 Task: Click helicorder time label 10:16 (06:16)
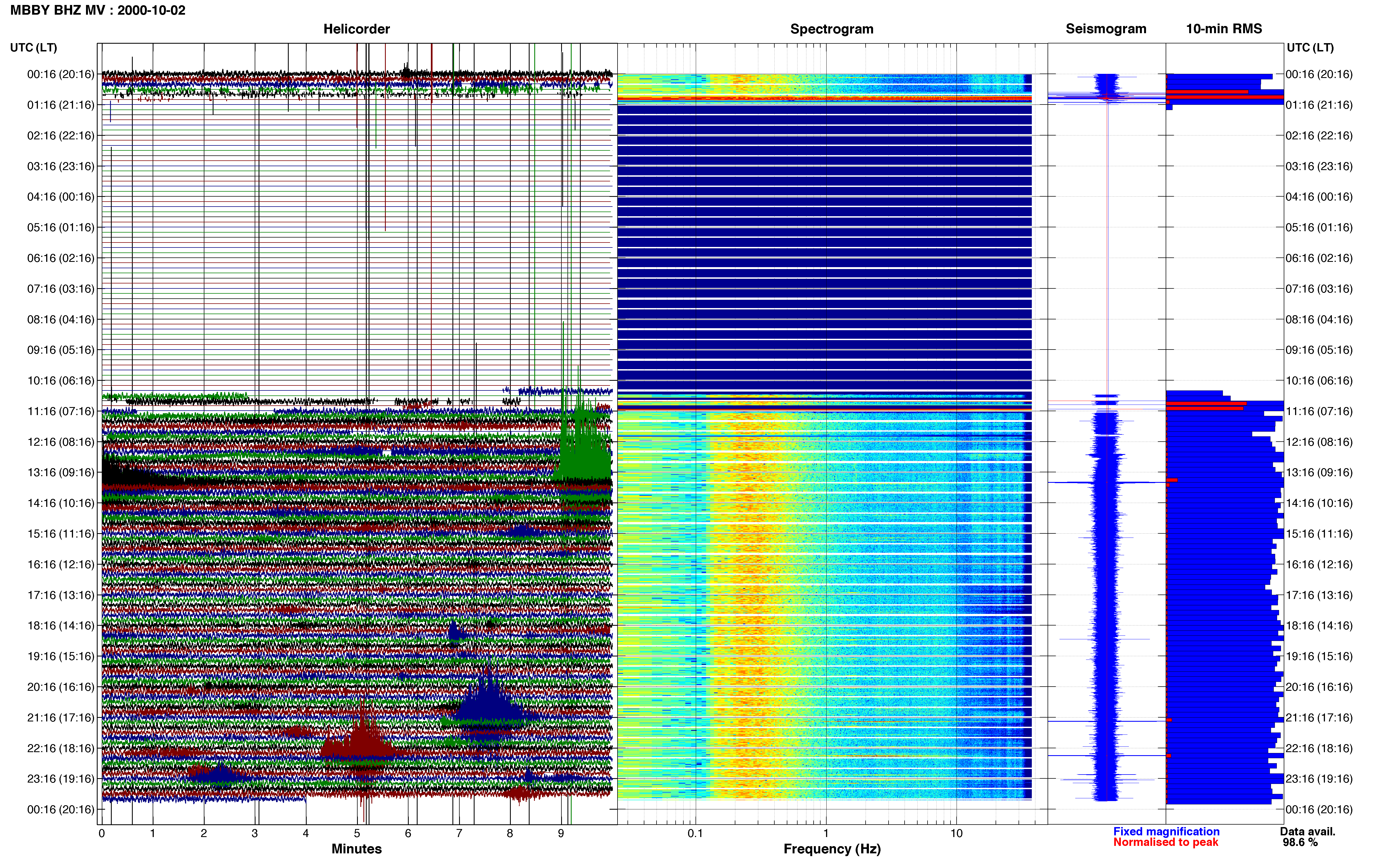pos(60,380)
